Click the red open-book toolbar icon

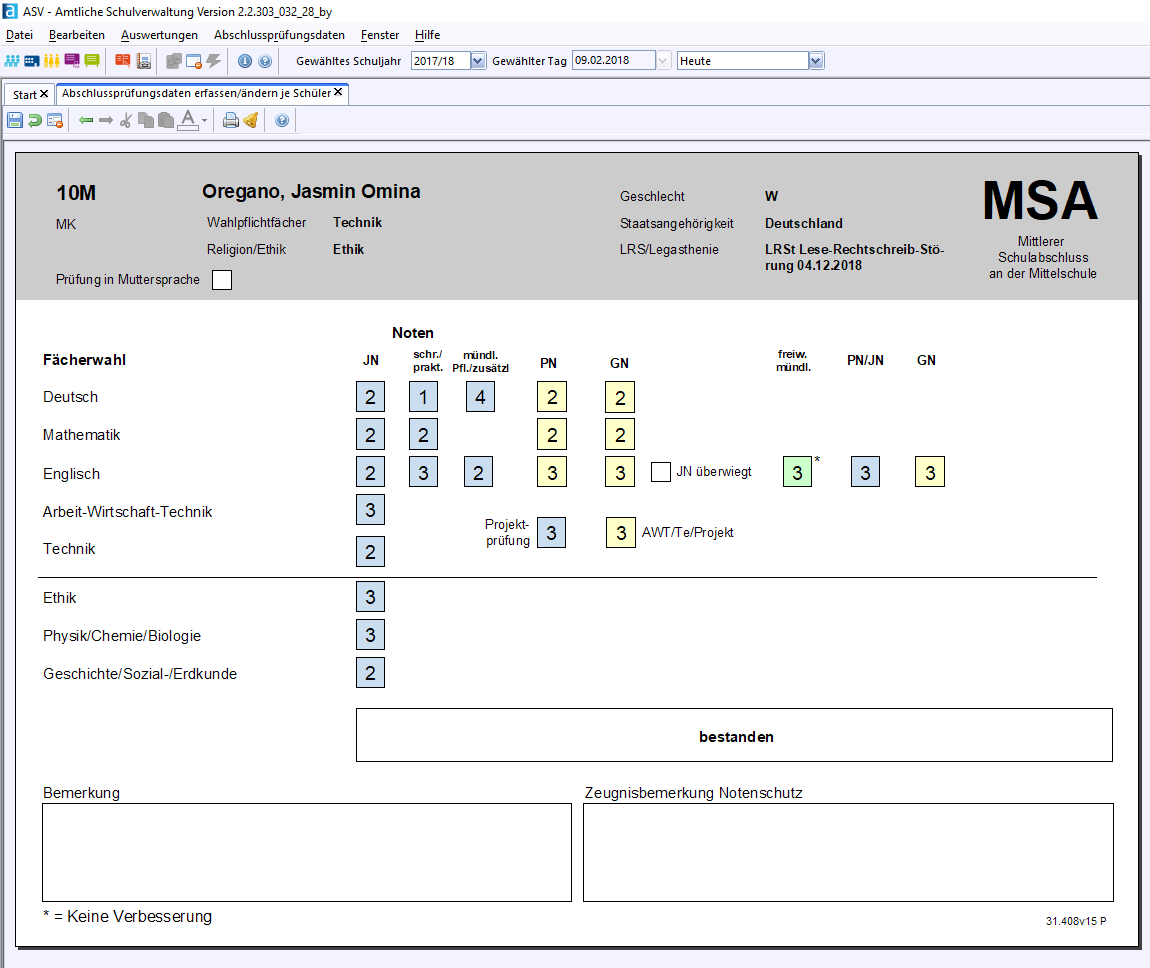(122, 61)
